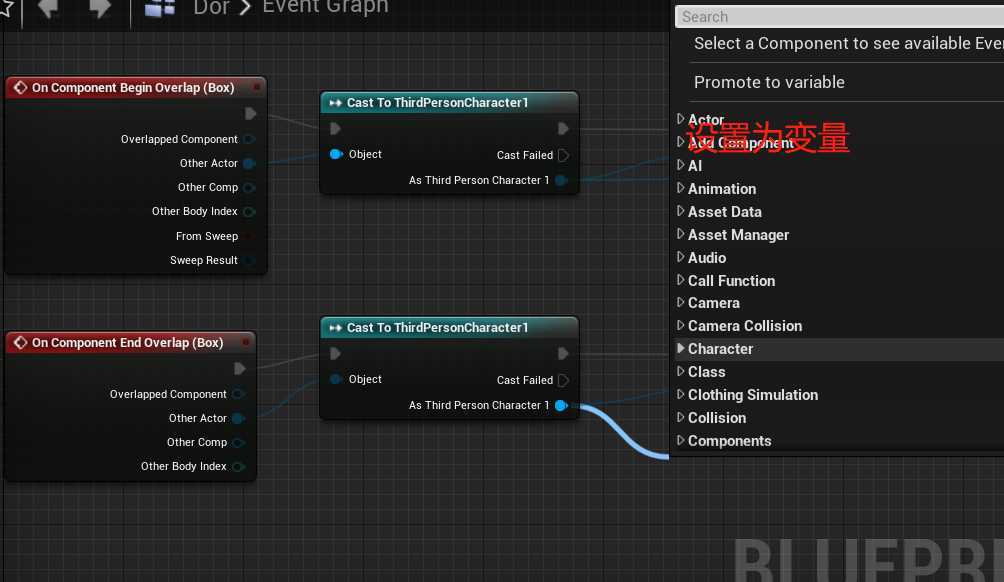Select the lower Cast To ThirdPersonCharacter1 node title

tap(437, 328)
